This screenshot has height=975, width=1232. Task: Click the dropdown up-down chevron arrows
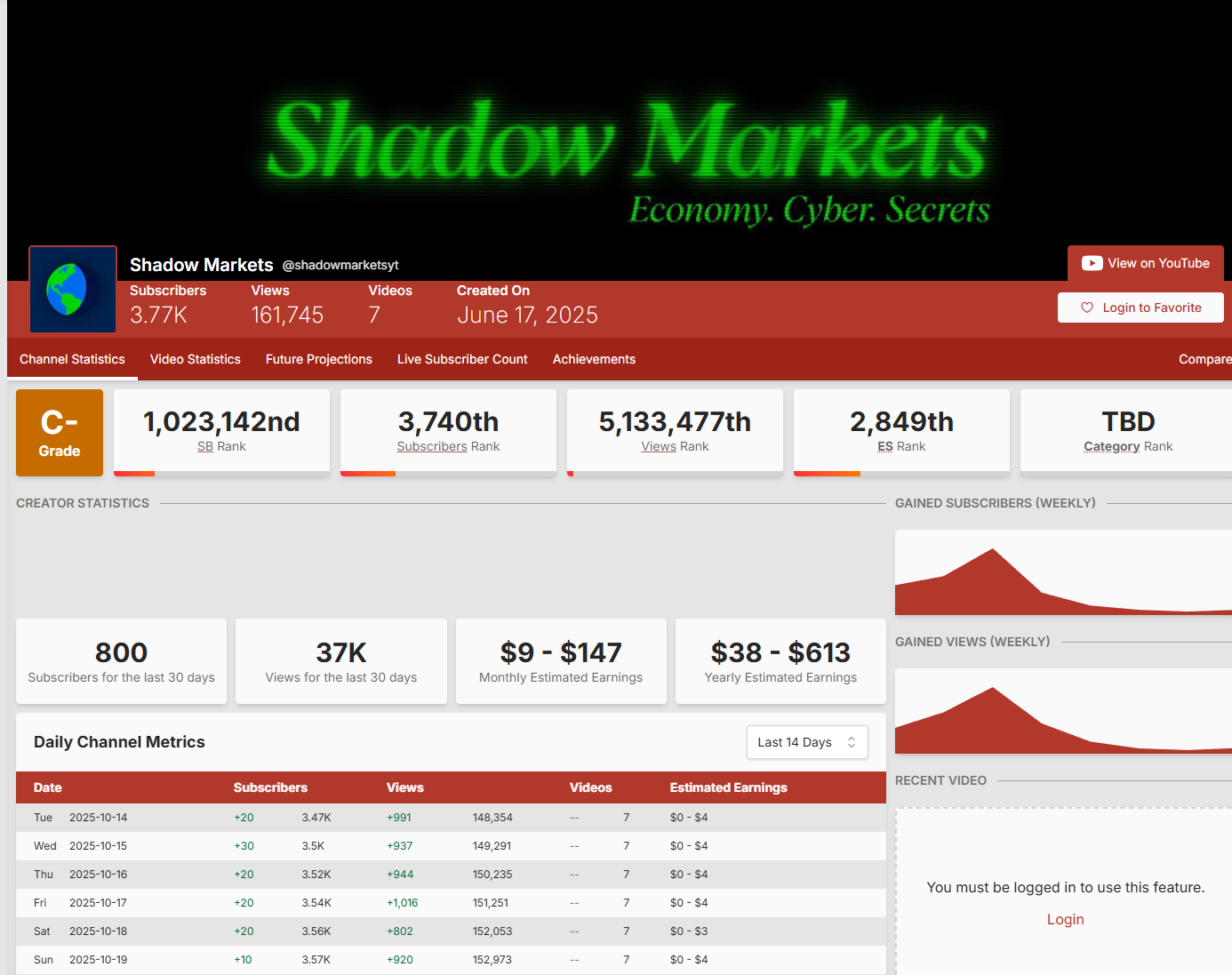[852, 742]
